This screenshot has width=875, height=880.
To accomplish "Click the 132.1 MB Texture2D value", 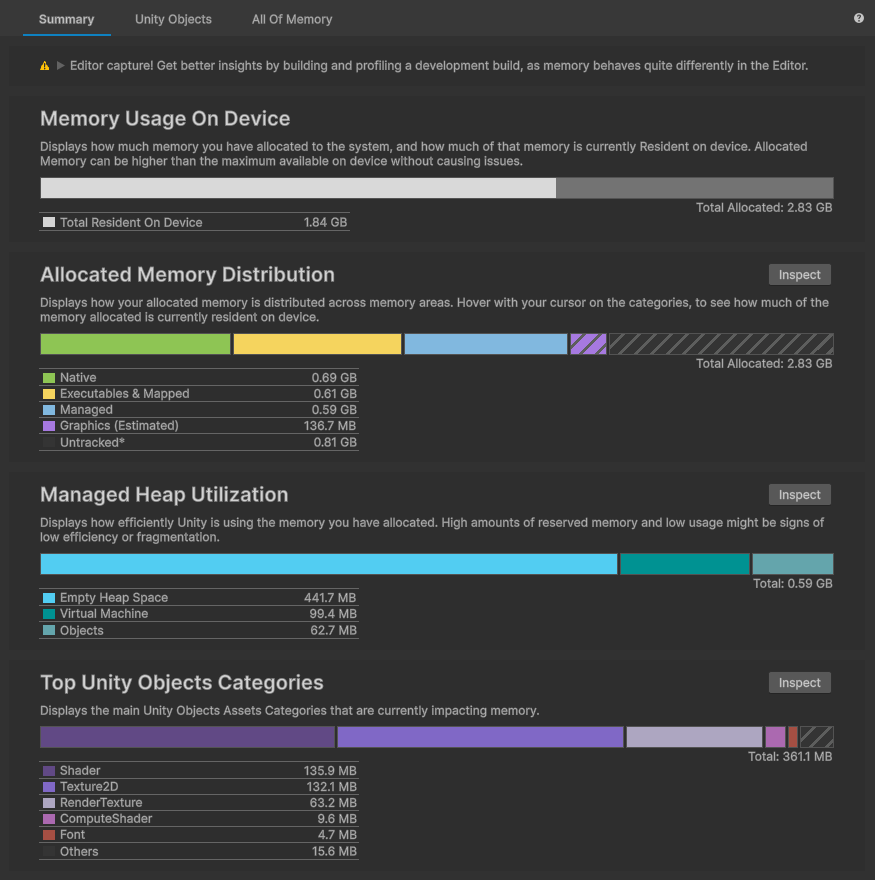I will (331, 787).
